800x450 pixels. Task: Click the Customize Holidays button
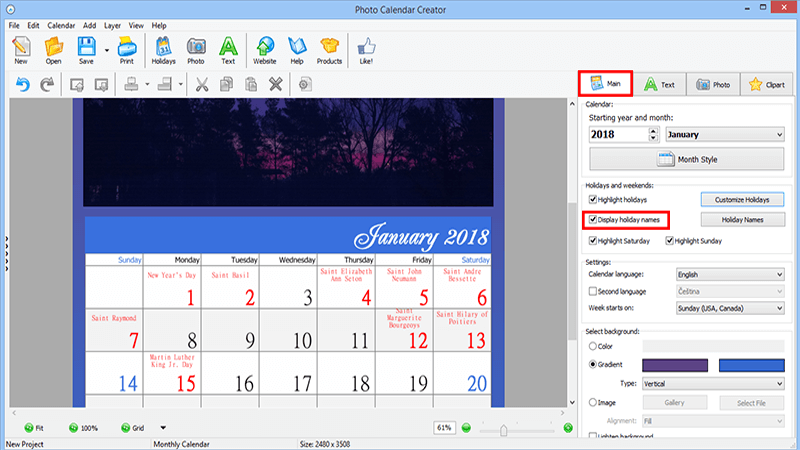[x=741, y=200]
